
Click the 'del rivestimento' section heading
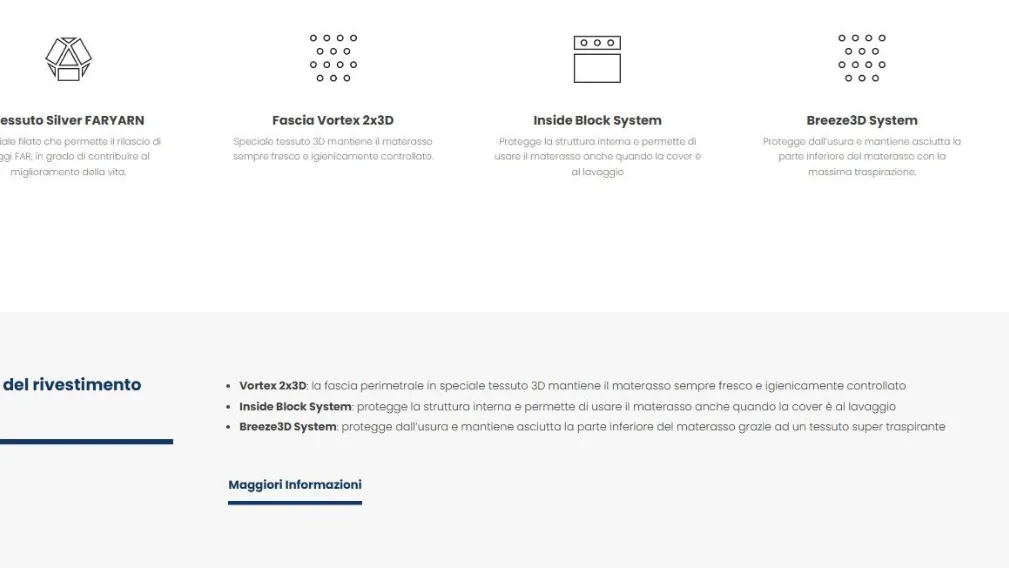tap(72, 384)
